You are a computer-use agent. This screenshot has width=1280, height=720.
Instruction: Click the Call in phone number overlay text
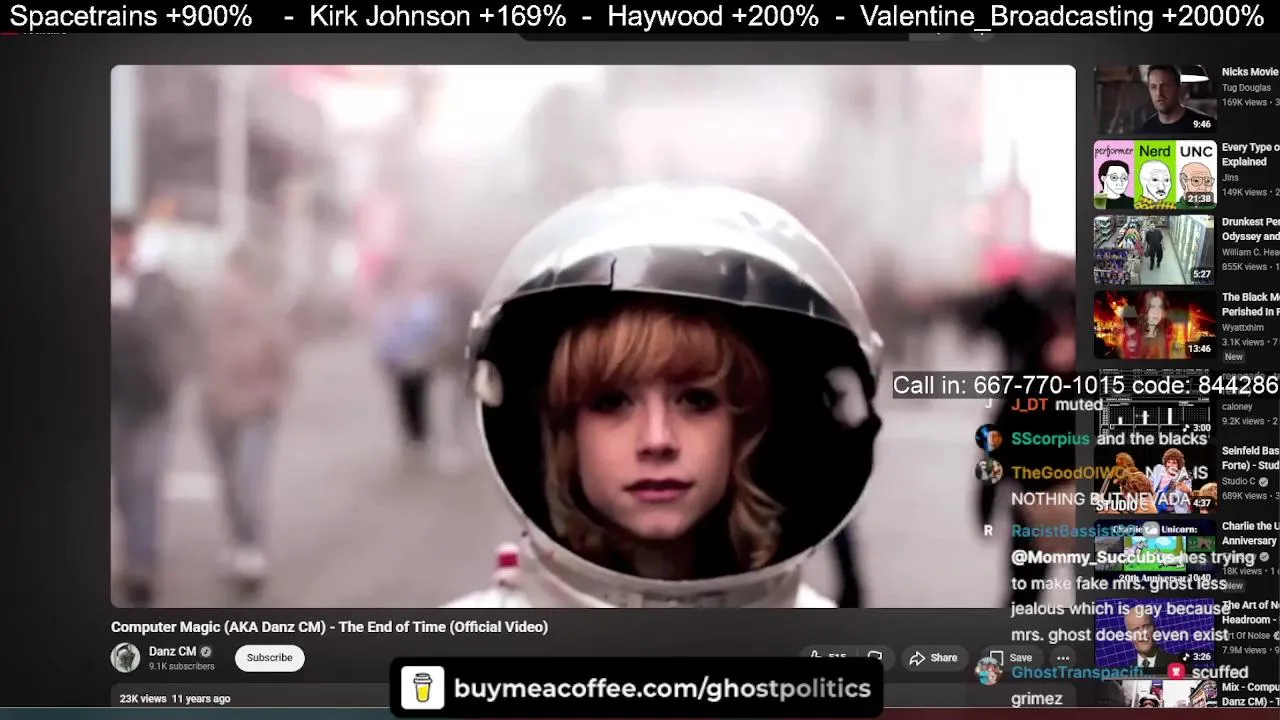pos(1085,385)
